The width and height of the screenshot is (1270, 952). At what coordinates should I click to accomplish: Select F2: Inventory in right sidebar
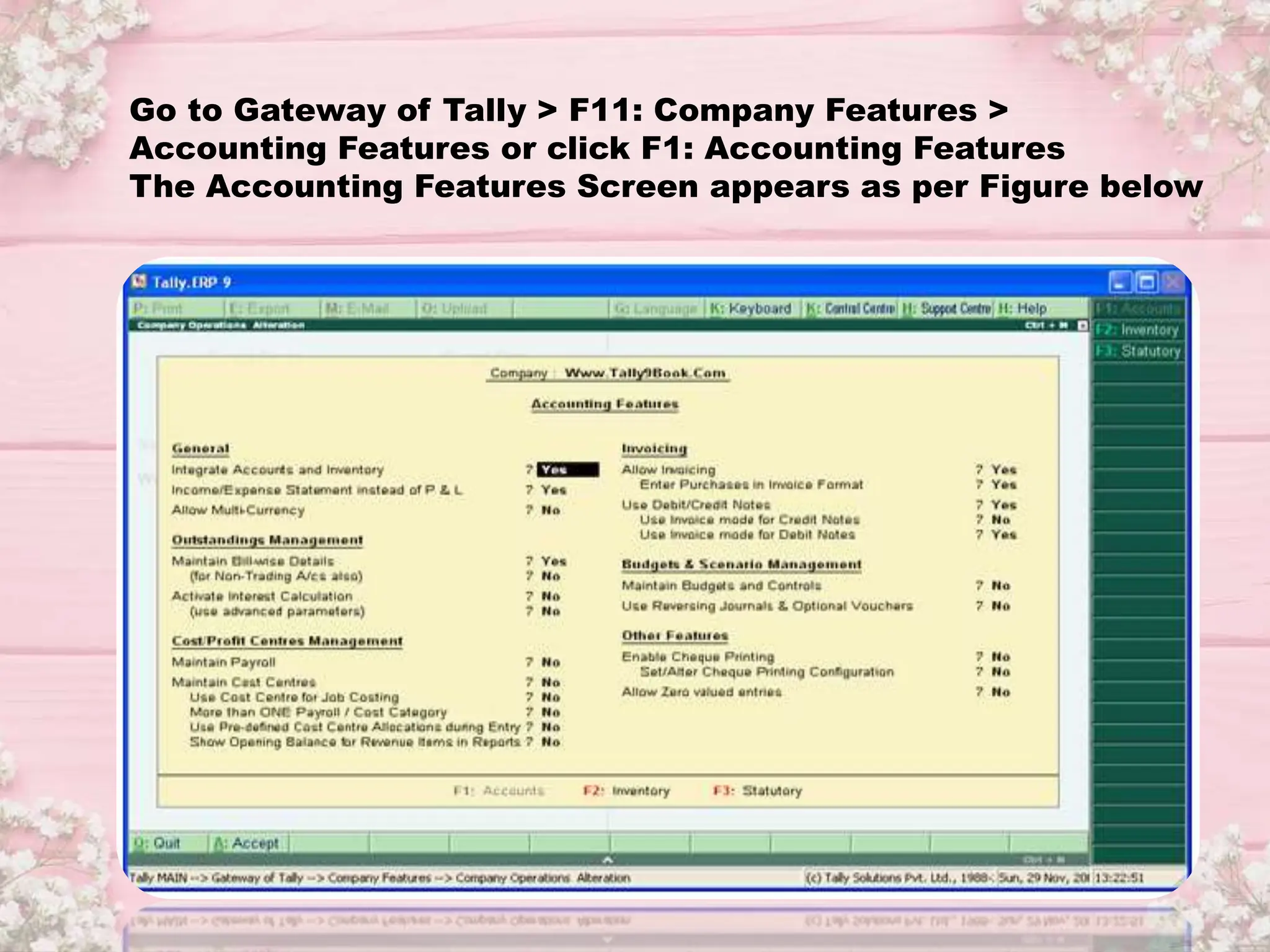point(1138,330)
